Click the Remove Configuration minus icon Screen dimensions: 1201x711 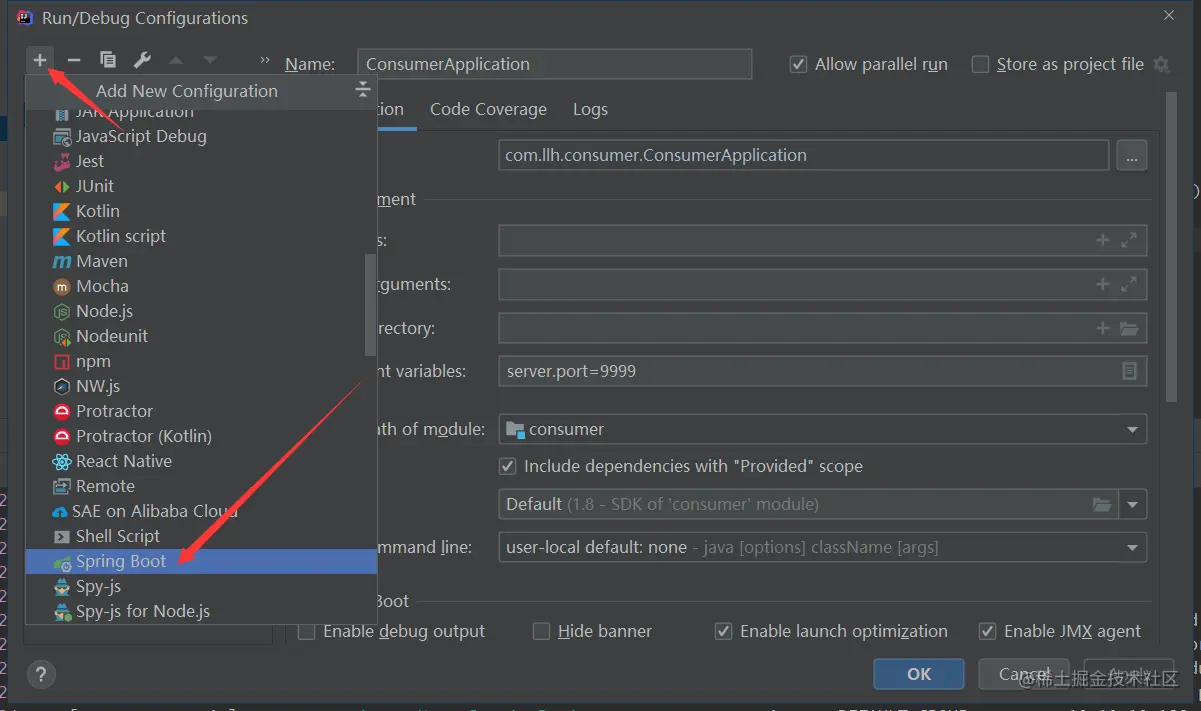coord(73,61)
